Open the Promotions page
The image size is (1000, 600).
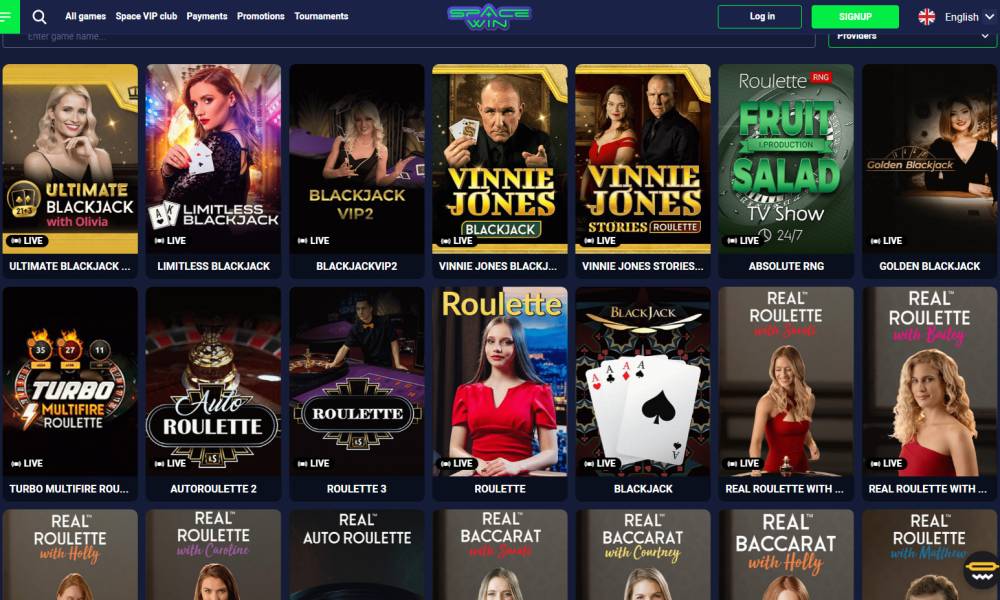260,16
